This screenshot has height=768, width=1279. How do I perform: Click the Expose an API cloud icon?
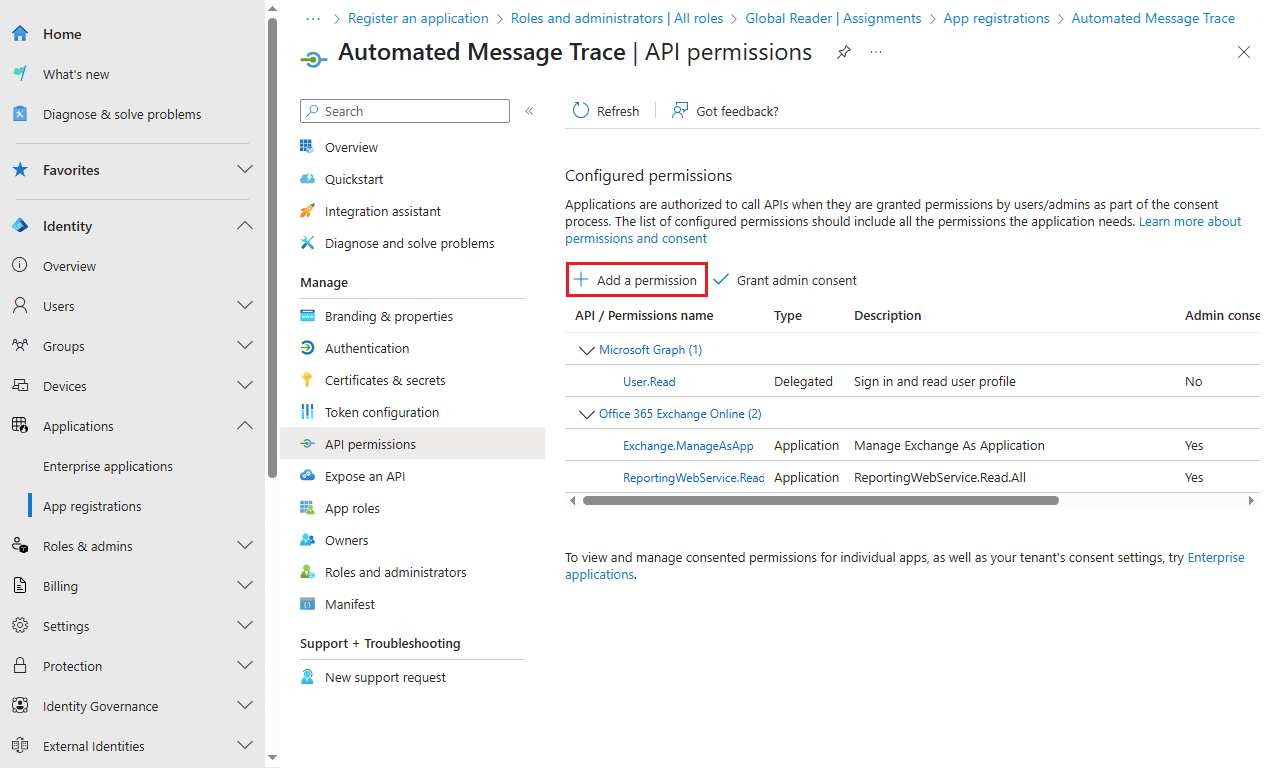click(308, 476)
